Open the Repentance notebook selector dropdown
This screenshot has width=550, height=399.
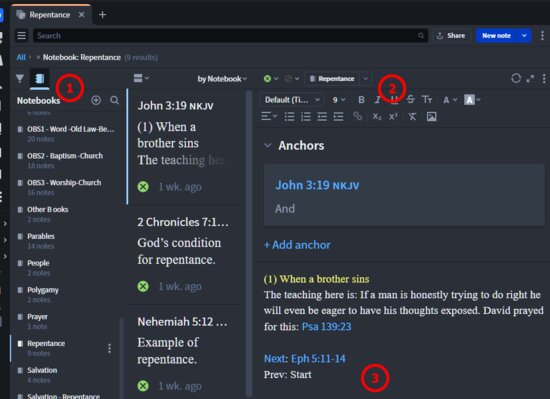365,79
